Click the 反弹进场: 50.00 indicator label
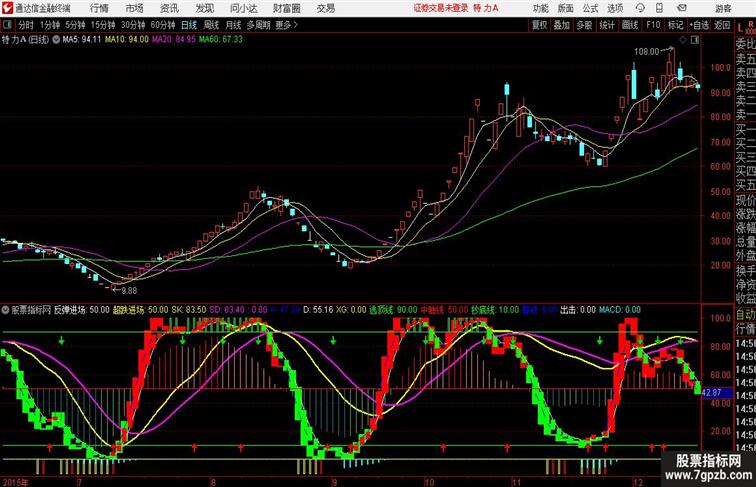 pos(81,310)
